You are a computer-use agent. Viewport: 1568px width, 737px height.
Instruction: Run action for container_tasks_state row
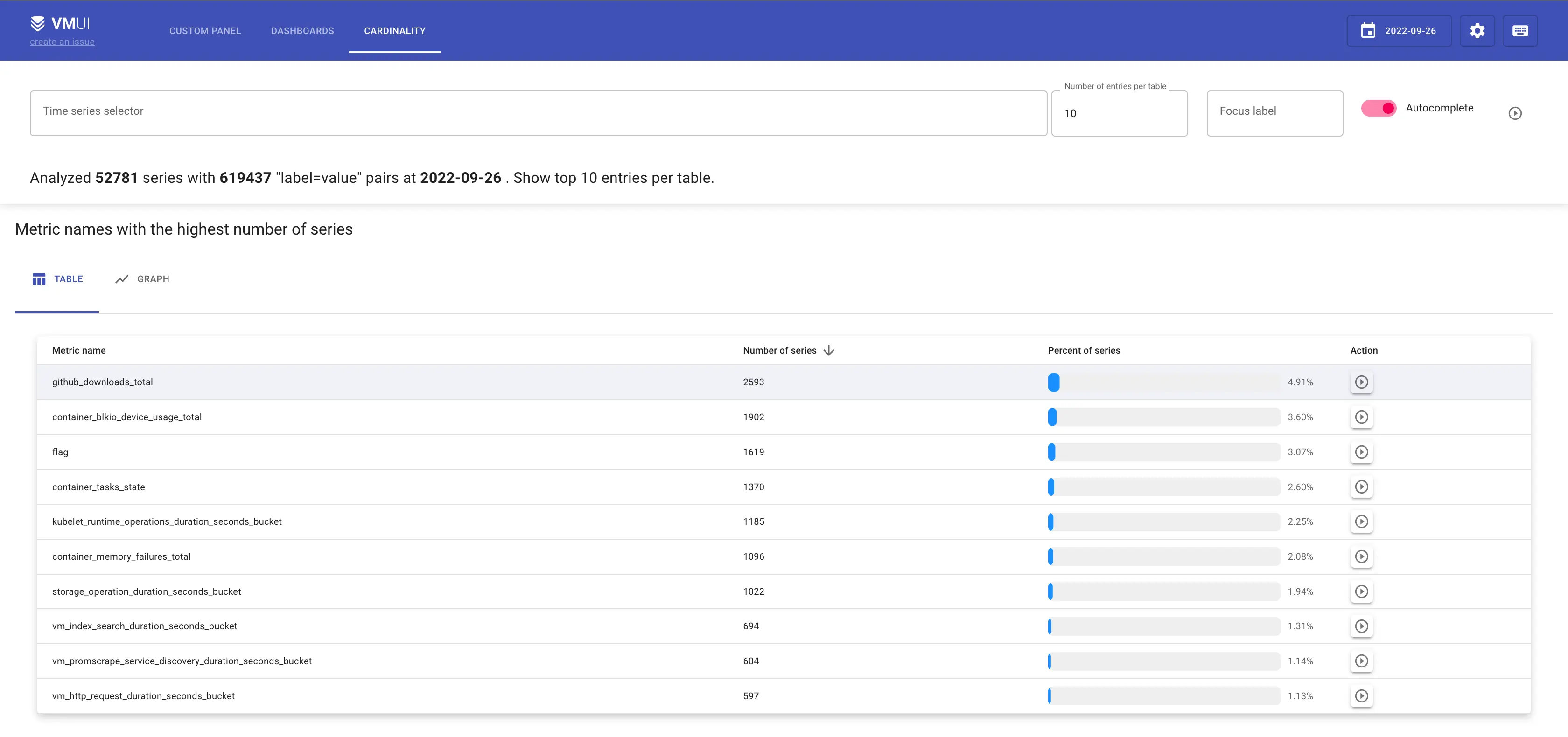pos(1362,487)
